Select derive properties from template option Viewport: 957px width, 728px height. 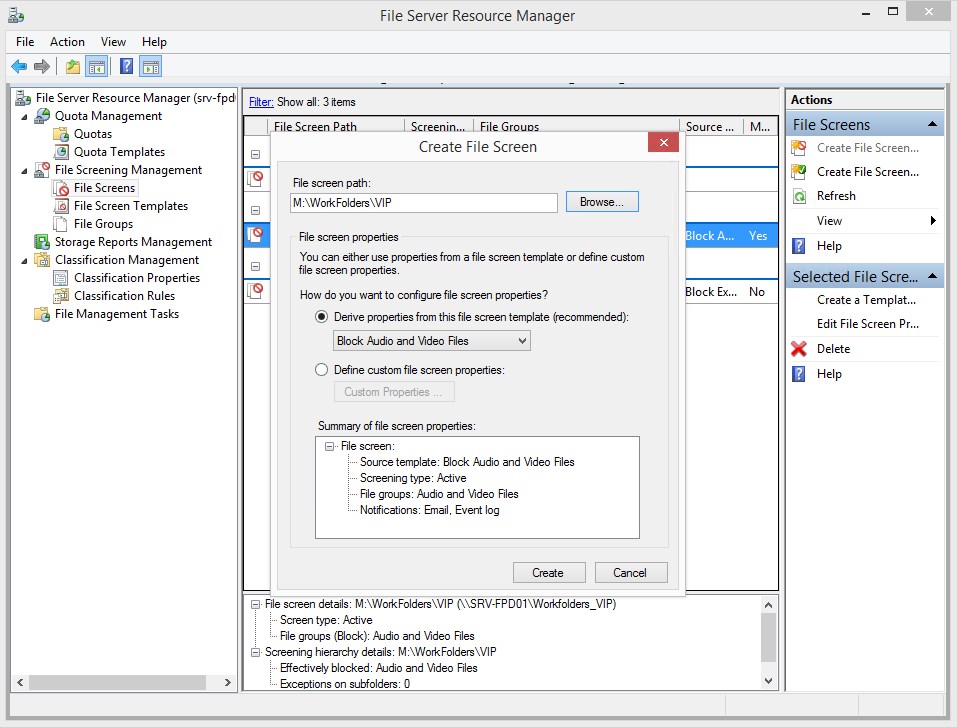click(322, 318)
